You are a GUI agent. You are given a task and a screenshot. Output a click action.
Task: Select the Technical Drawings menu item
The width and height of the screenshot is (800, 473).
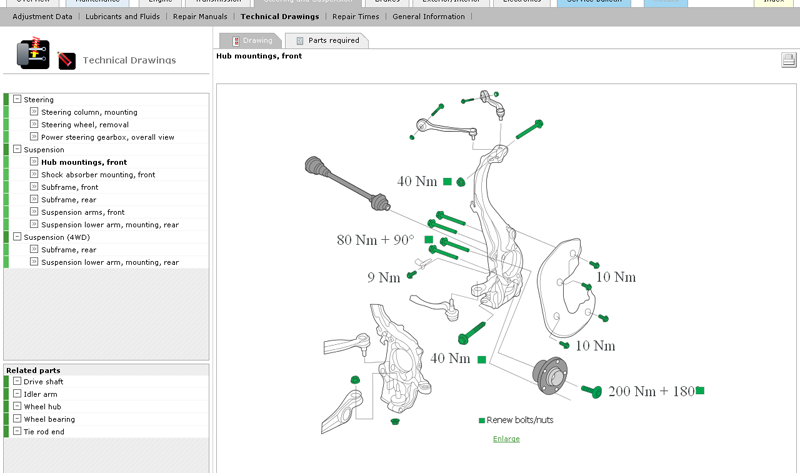pyautogui.click(x=280, y=16)
